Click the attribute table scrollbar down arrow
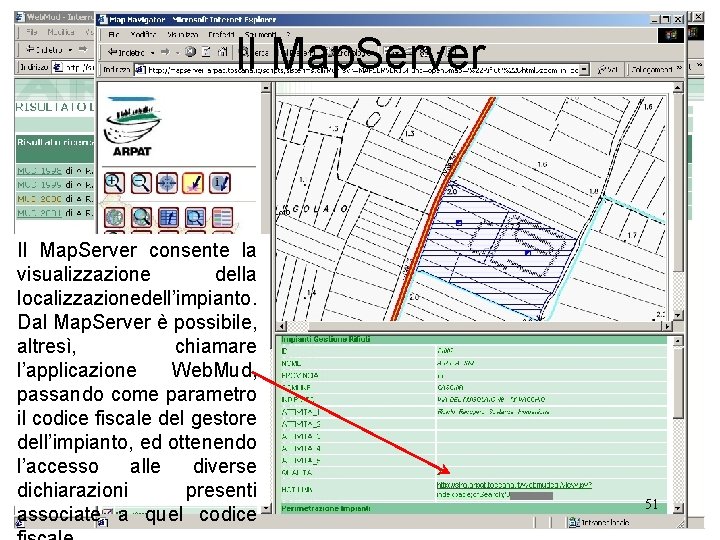The image size is (720, 540). pos(678,508)
